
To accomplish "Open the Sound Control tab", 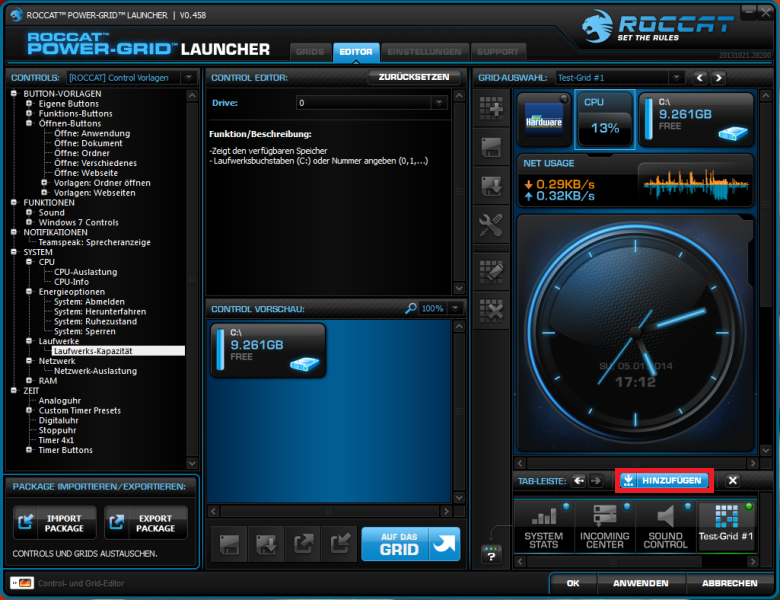I will [x=666, y=526].
